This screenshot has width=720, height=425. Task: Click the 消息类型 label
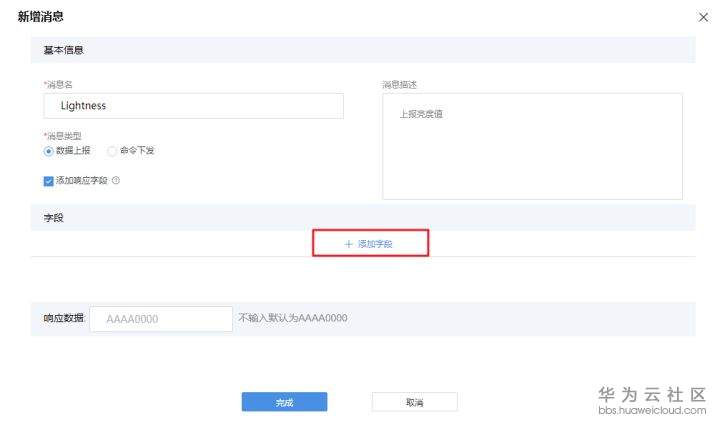pos(62,136)
